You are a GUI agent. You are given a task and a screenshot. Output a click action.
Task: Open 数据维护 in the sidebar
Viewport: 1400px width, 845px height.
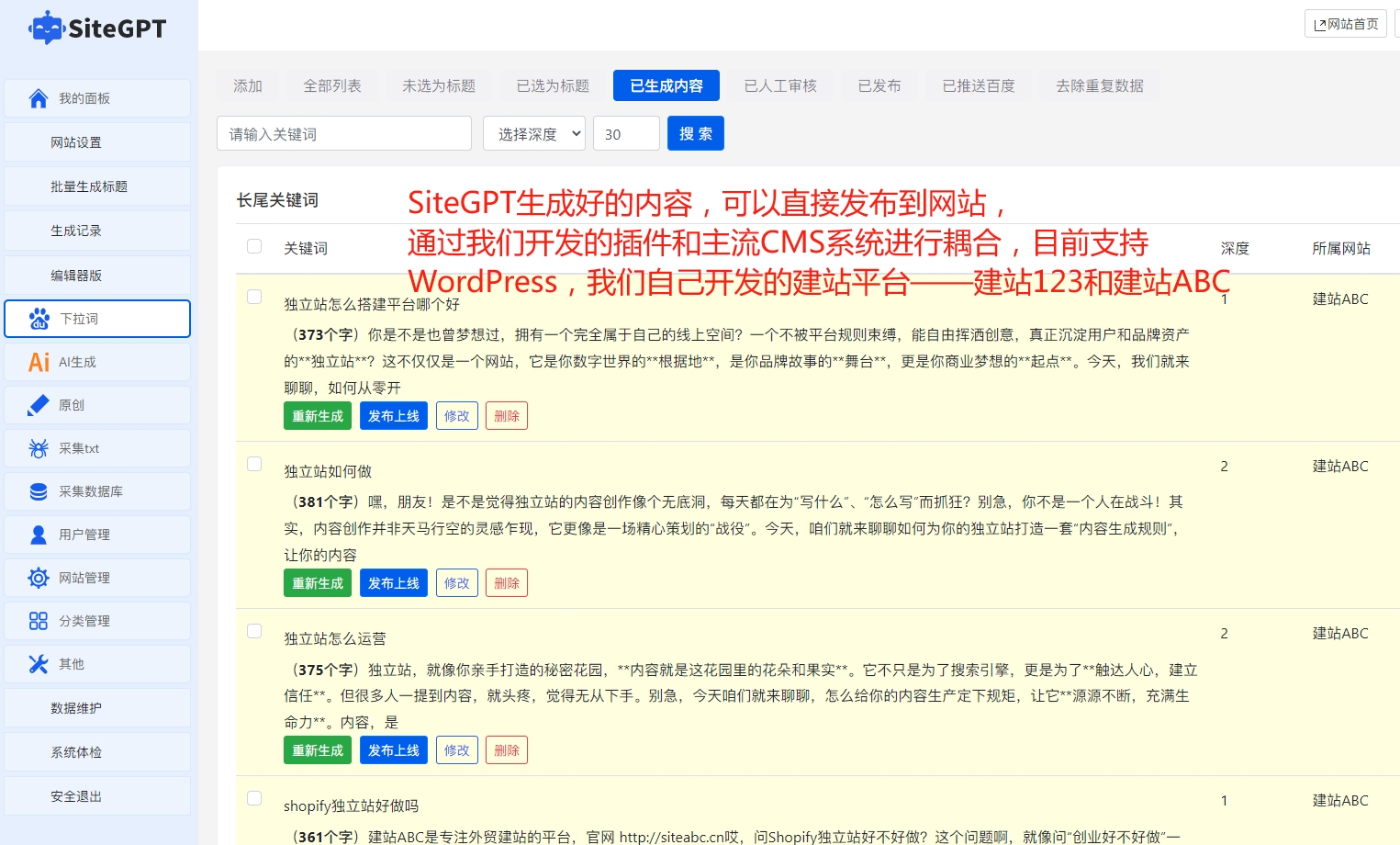(97, 708)
